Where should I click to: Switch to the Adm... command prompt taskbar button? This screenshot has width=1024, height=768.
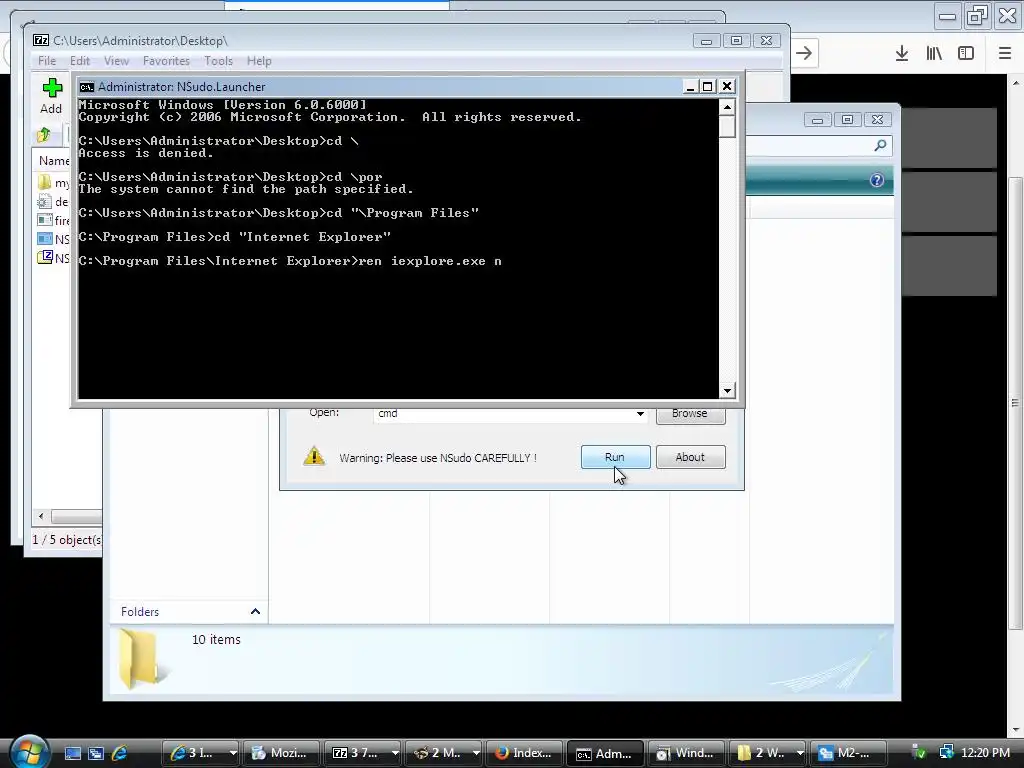(605, 753)
